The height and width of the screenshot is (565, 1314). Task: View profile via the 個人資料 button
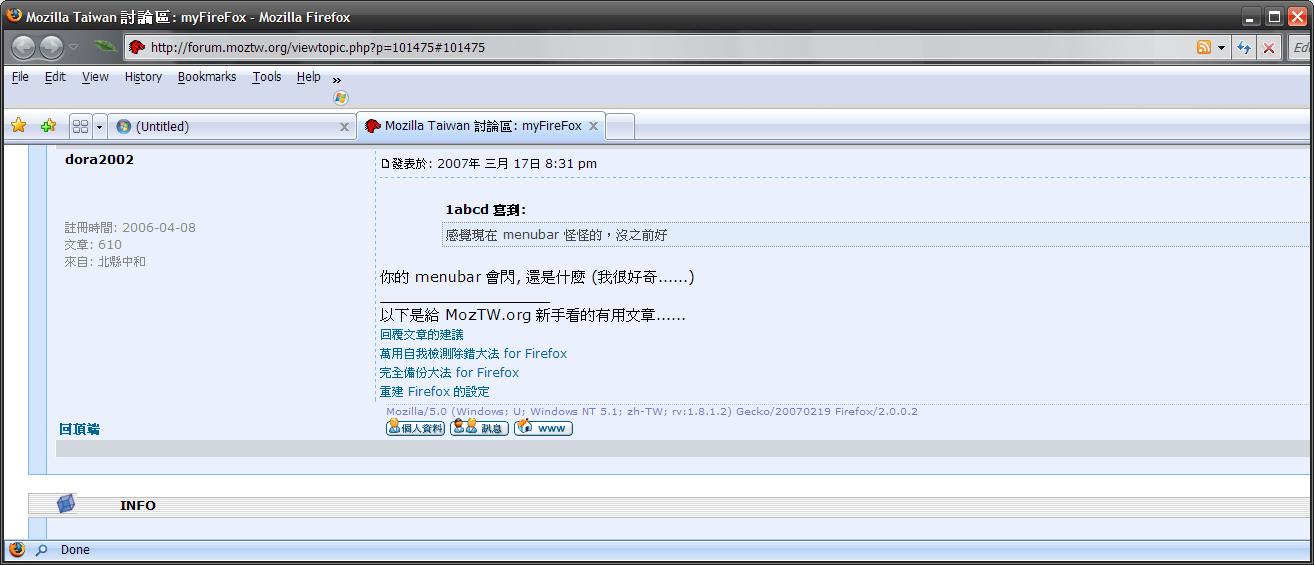[415, 428]
